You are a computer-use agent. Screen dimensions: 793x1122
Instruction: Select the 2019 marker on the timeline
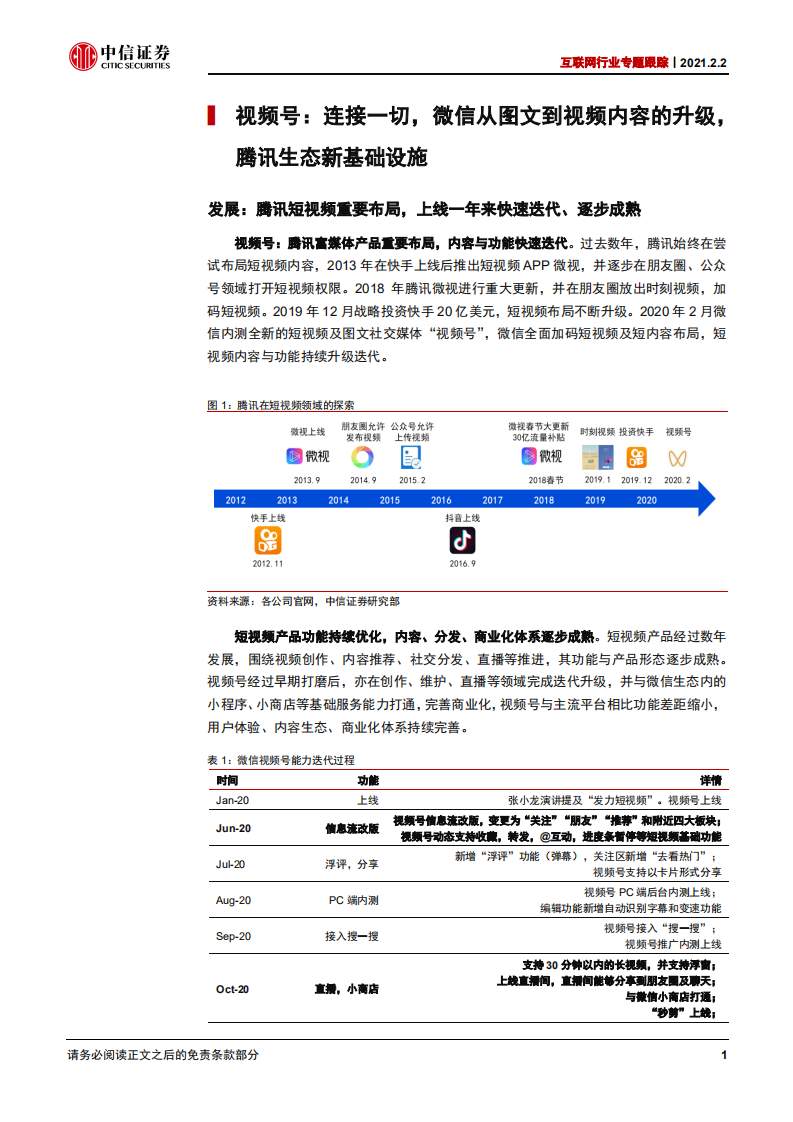click(595, 500)
